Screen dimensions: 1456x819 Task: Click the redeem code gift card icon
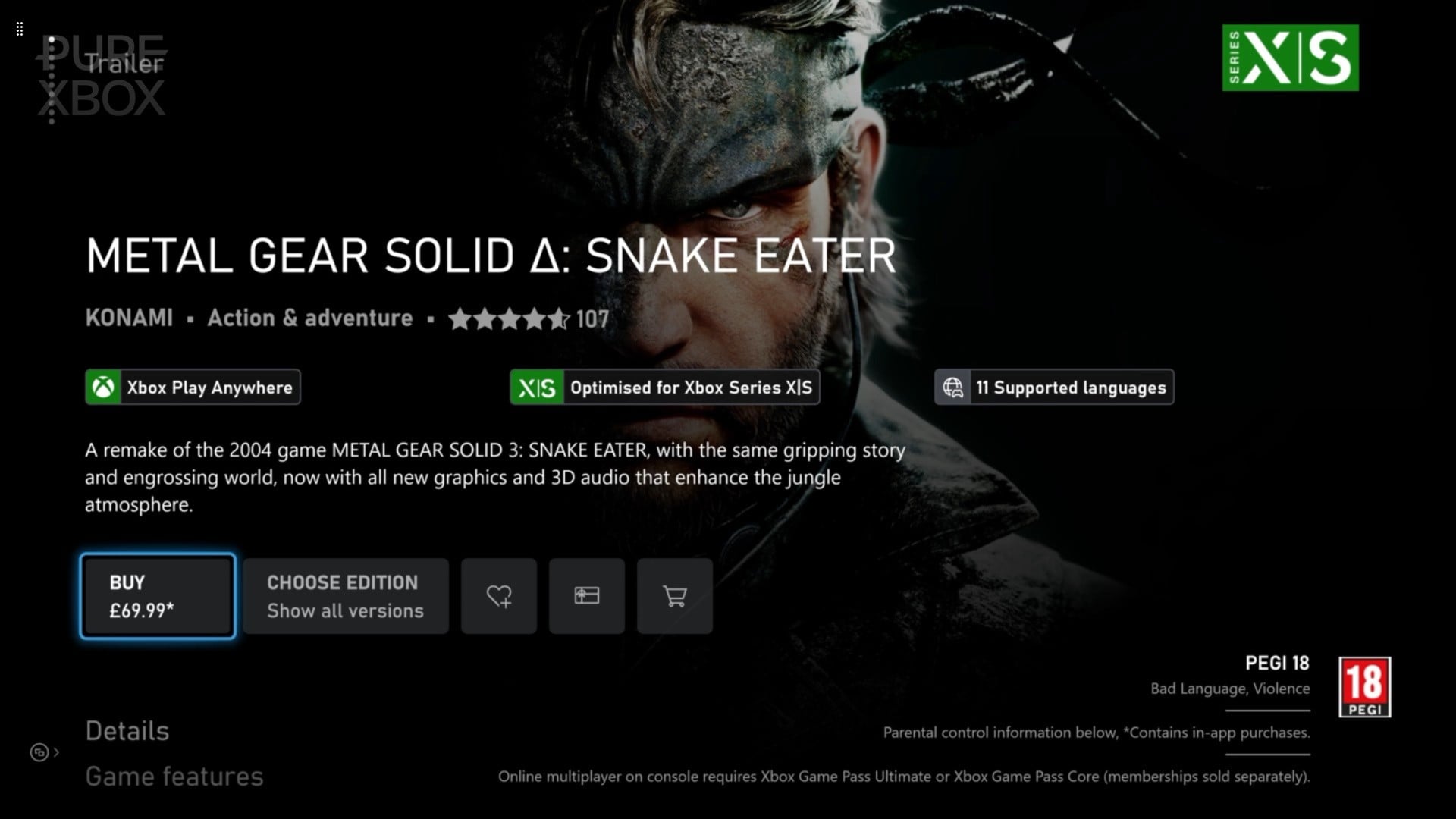click(x=587, y=596)
